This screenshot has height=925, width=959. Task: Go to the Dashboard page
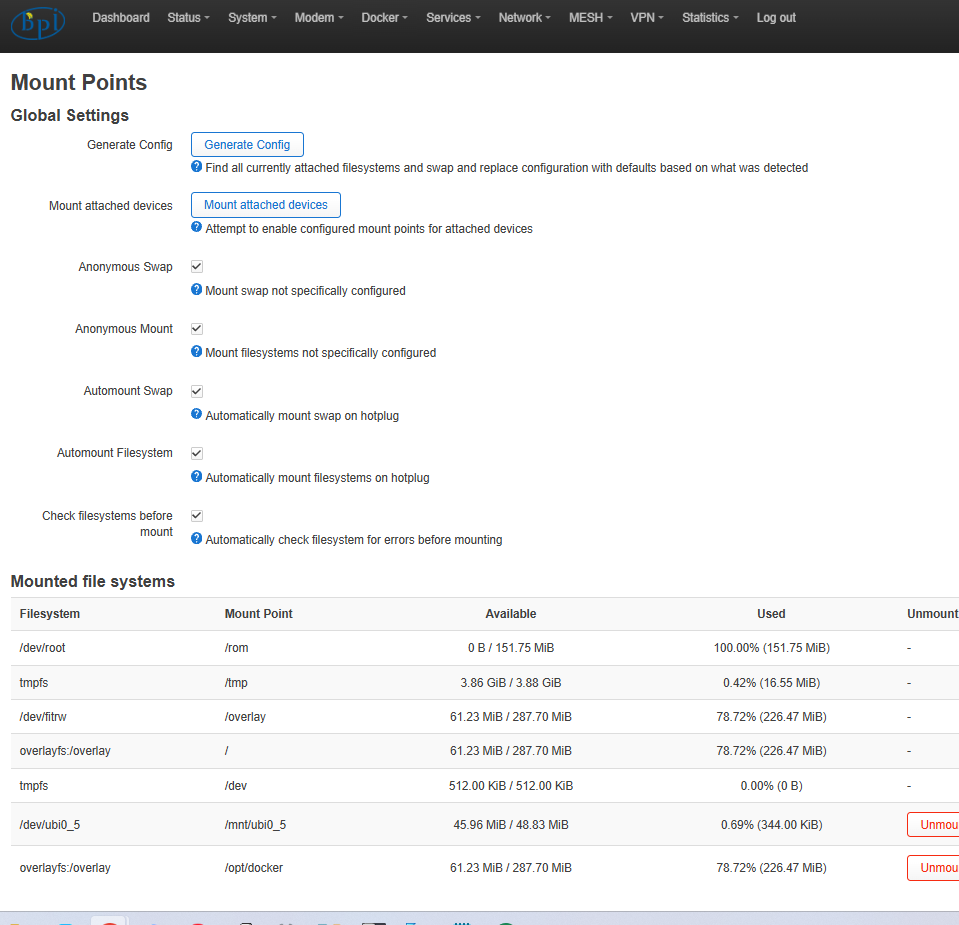coord(121,18)
